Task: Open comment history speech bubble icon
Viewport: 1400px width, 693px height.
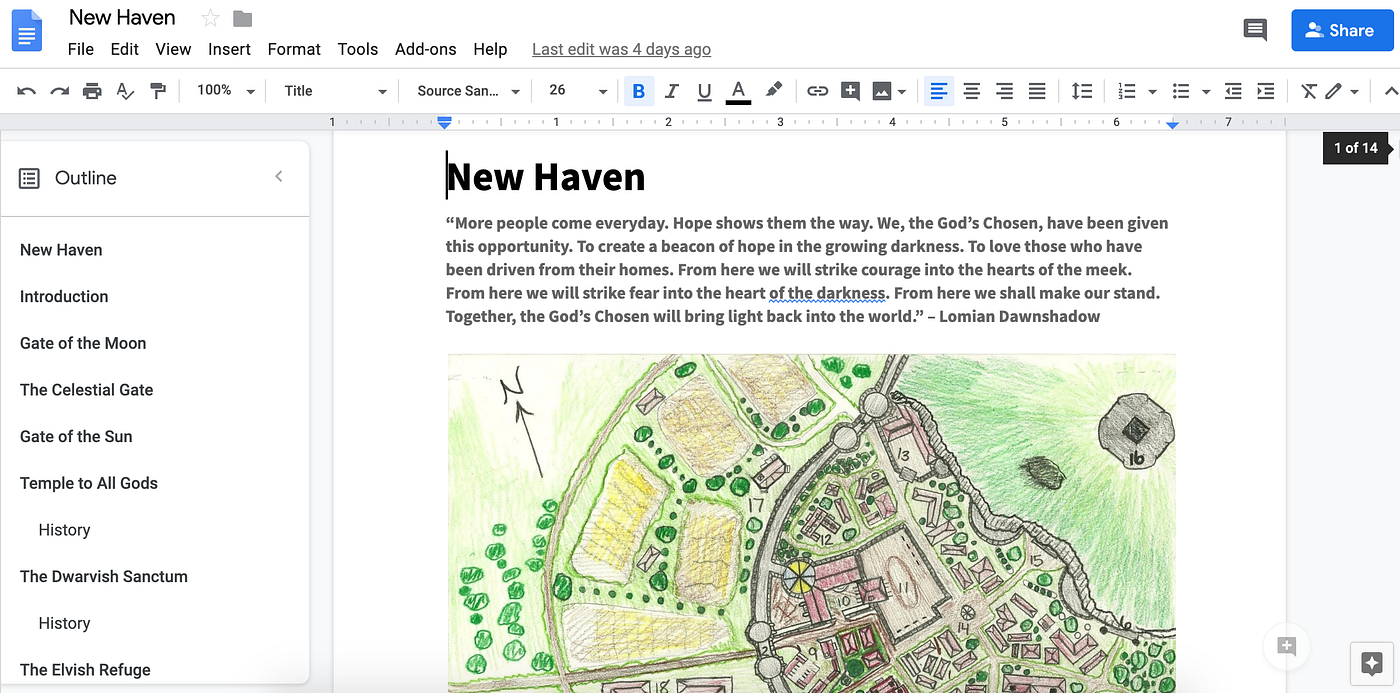Action: click(x=1255, y=30)
